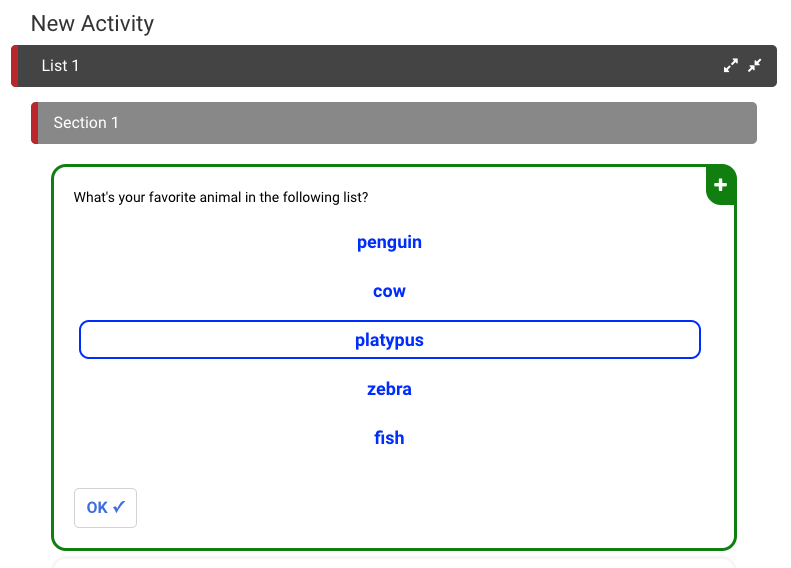Click the red marker strip on List 1 bar

point(15,66)
